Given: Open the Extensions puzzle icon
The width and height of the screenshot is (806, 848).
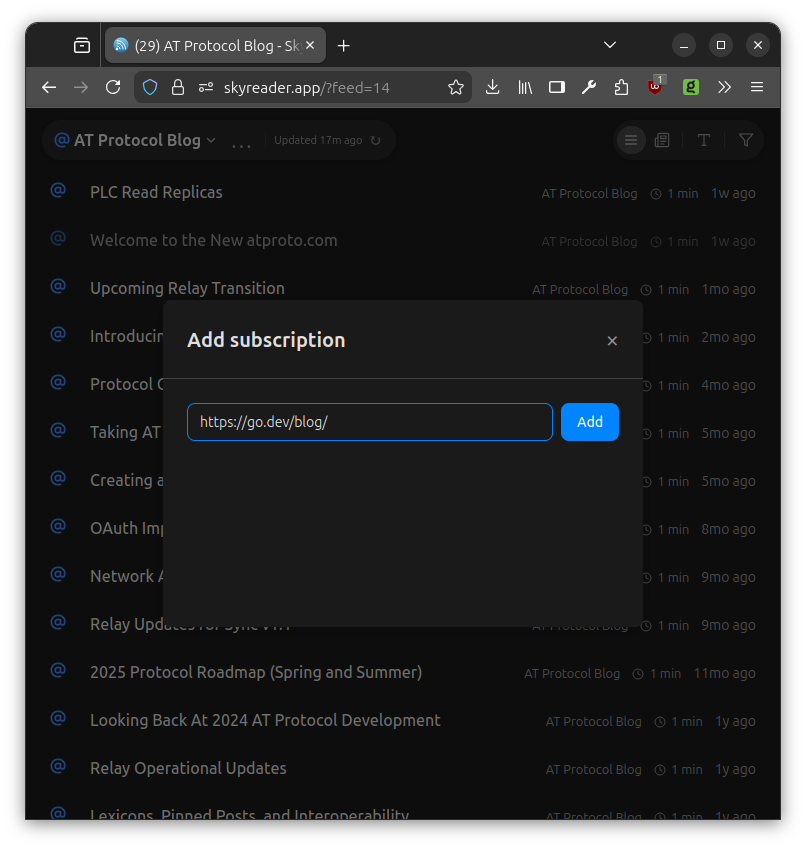Looking at the screenshot, I should [x=621, y=87].
